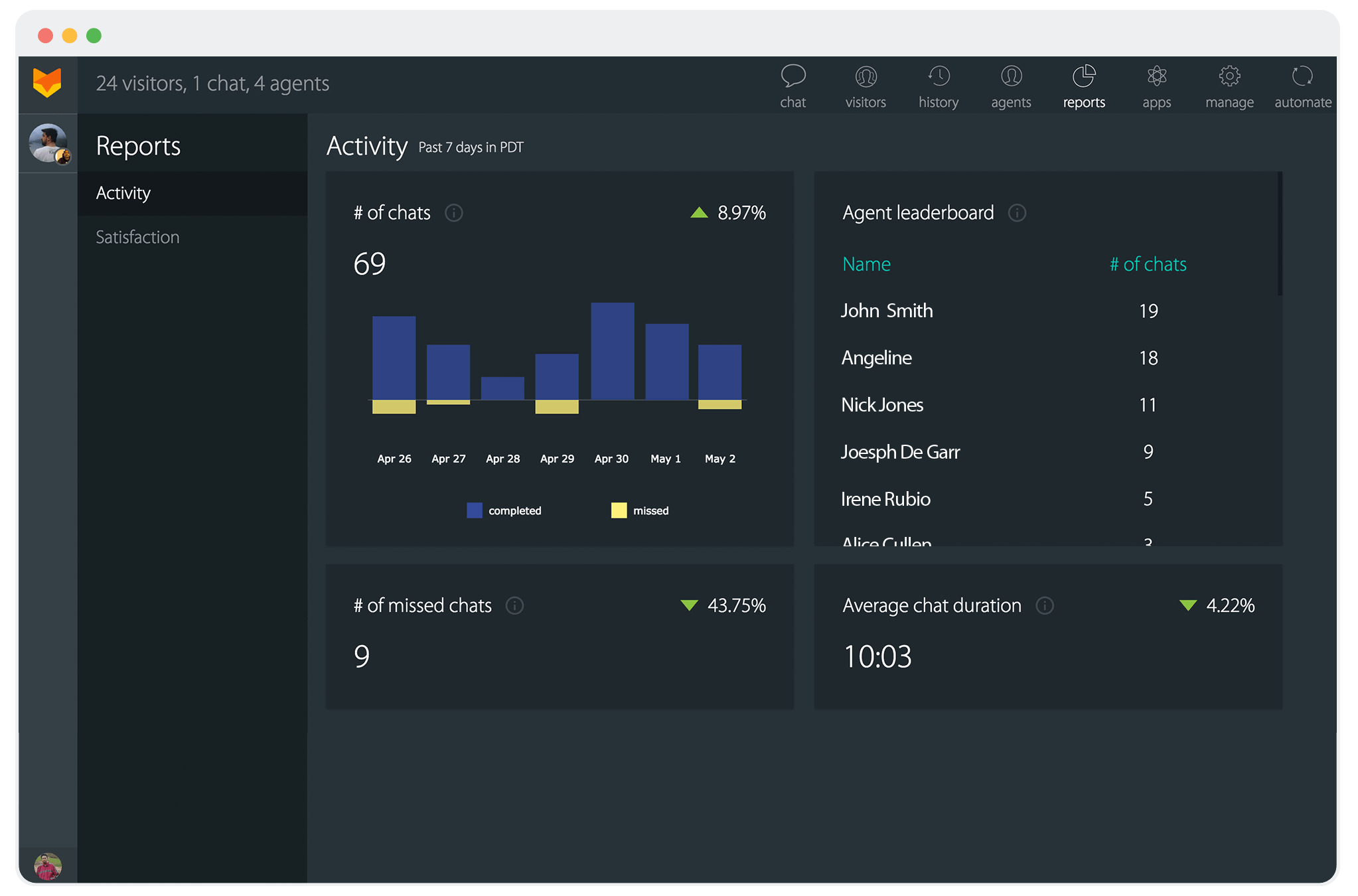Image resolution: width=1358 pixels, height=896 pixels.
Task: Click the May 2 chart bar
Action: [x=720, y=377]
